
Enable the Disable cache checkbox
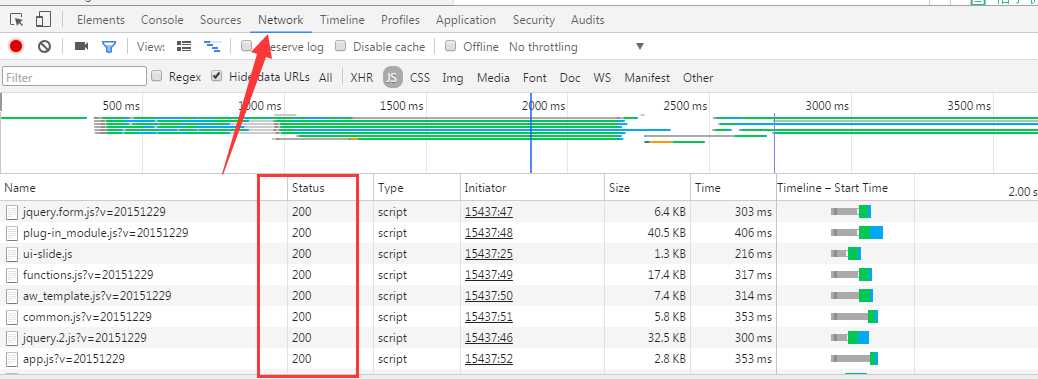[340, 46]
